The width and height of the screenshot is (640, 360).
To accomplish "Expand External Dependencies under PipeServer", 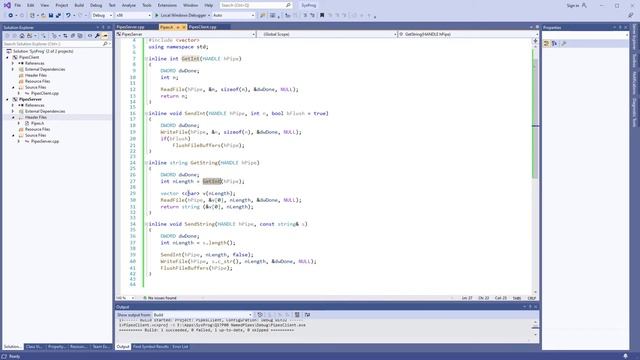I will [x=13, y=111].
